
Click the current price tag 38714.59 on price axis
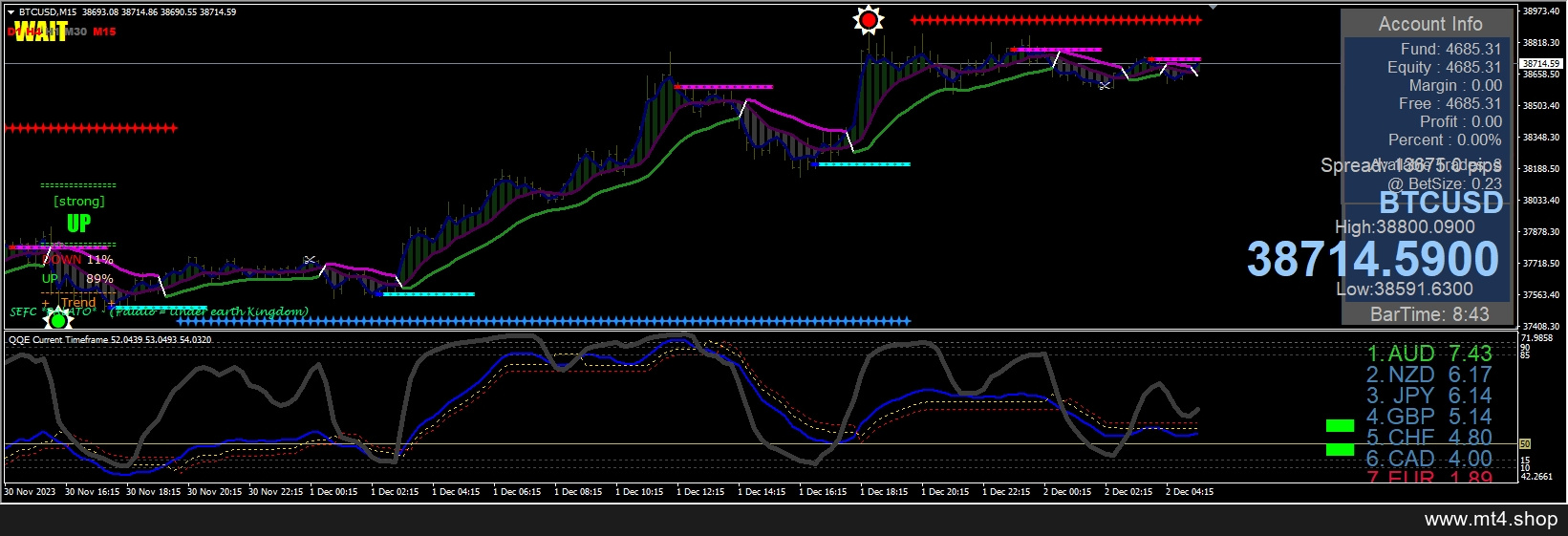coord(1540,63)
